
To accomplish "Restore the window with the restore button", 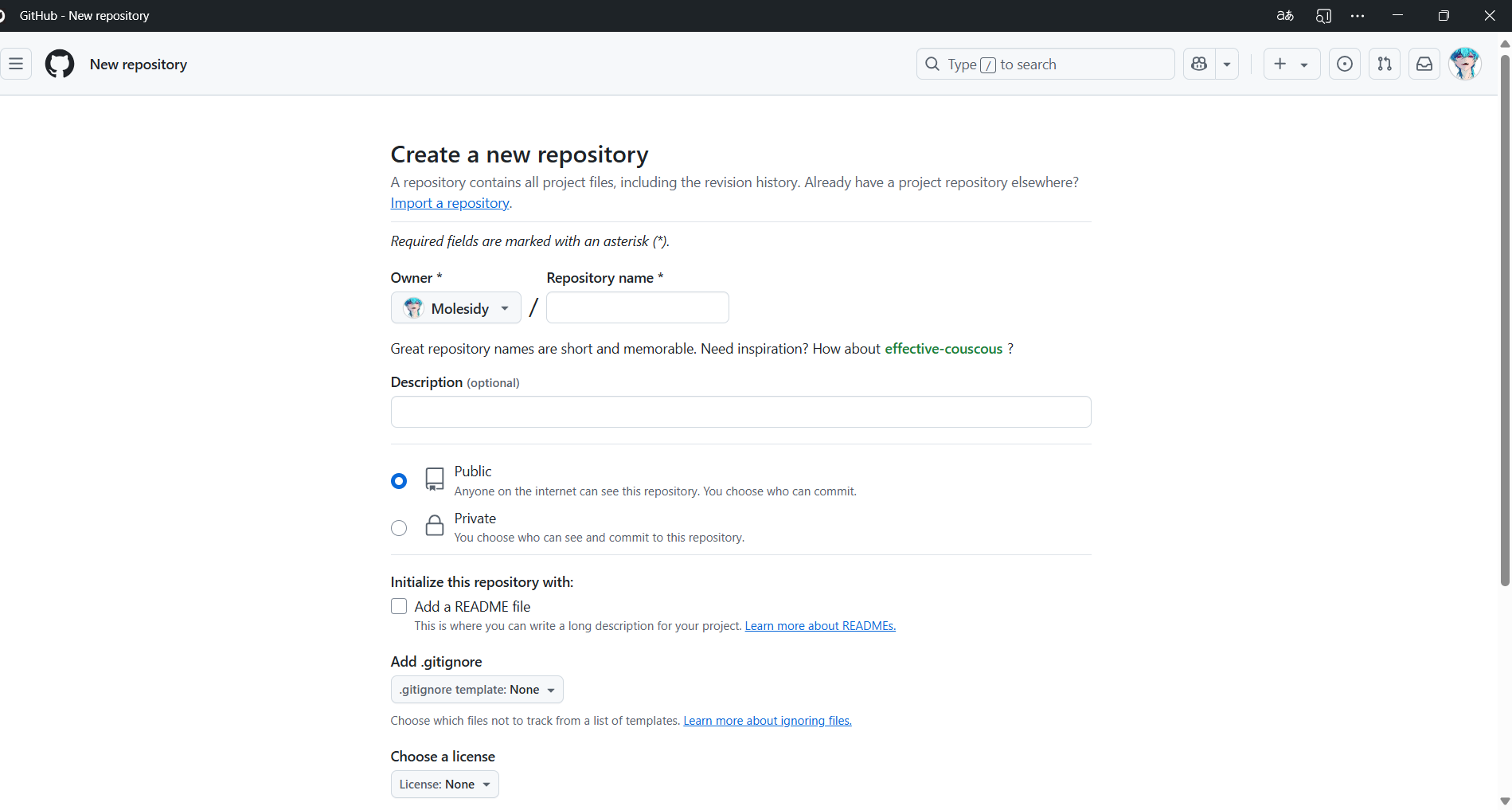I will pos(1444,16).
